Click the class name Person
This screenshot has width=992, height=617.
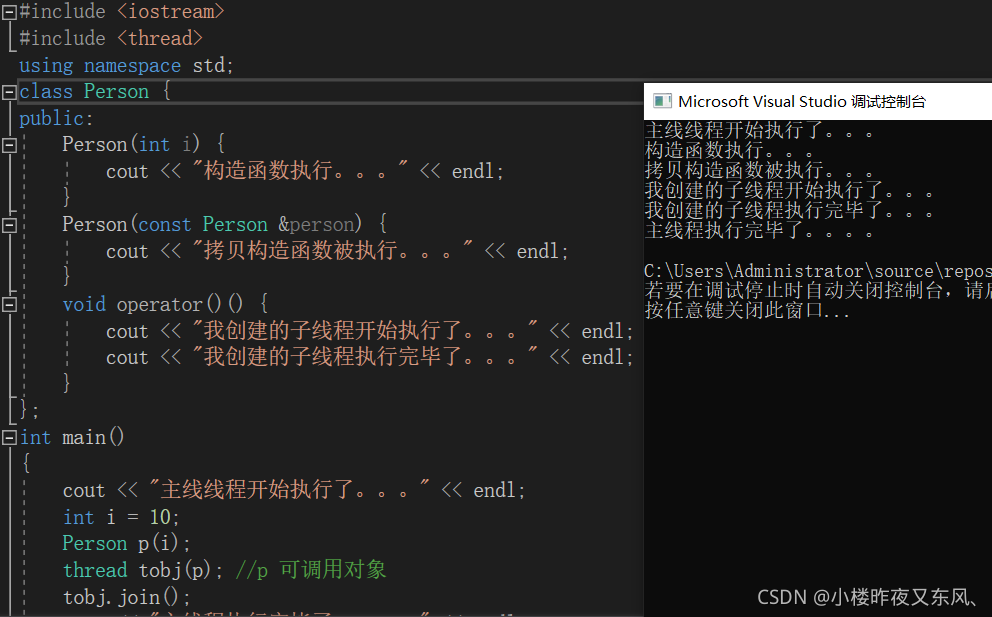click(x=116, y=91)
